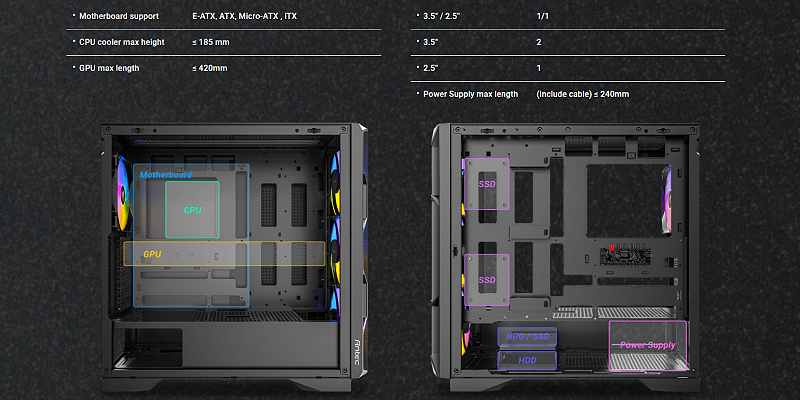Screen dimensions: 800x400
Task: Click the 3.5" / 2.5" drive bay label
Action: pos(447,18)
